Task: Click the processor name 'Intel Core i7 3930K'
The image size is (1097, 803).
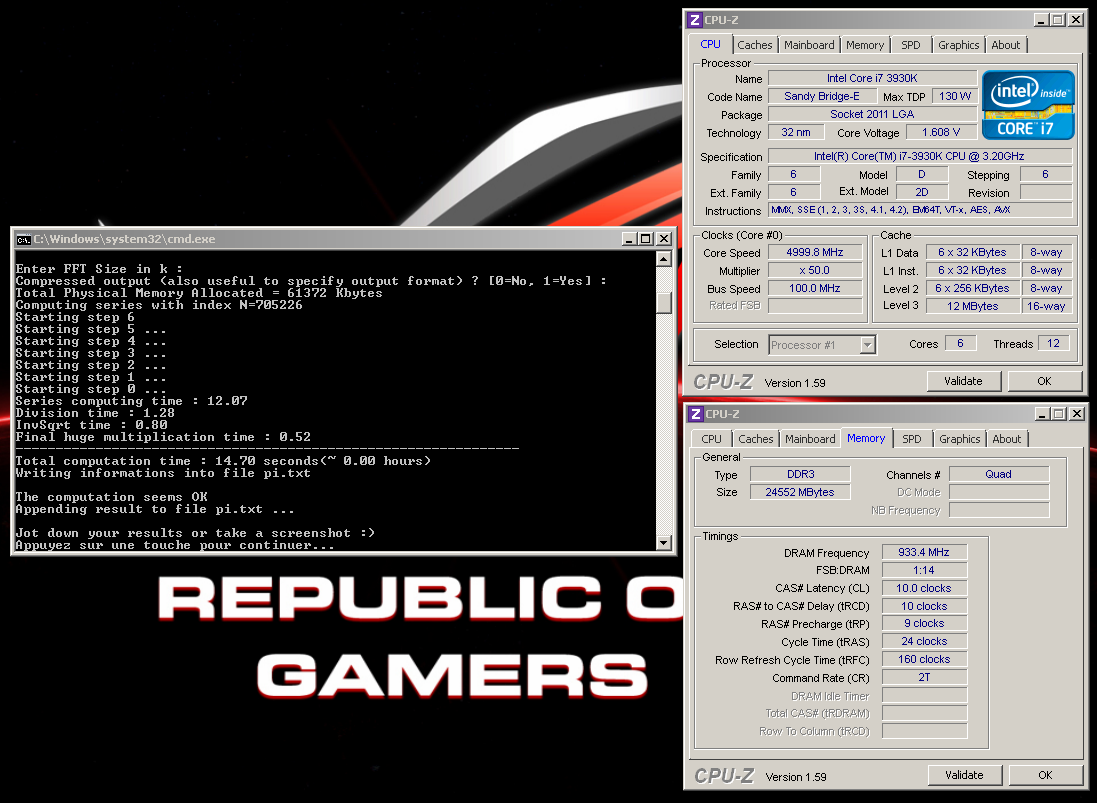Action: (872, 78)
